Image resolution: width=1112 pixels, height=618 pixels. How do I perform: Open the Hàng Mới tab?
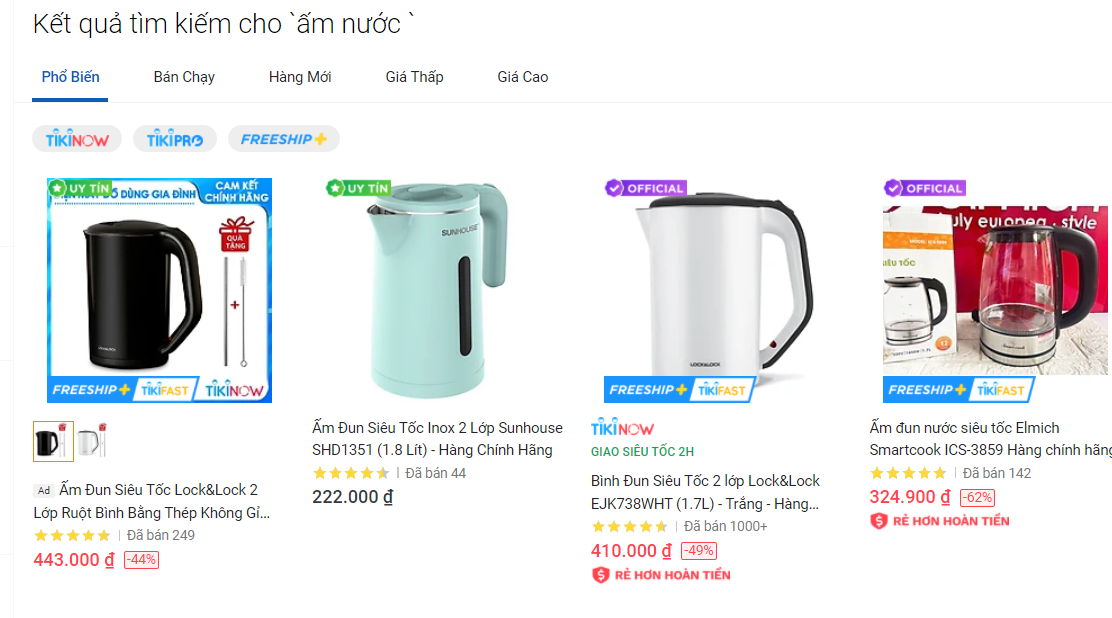tap(300, 77)
